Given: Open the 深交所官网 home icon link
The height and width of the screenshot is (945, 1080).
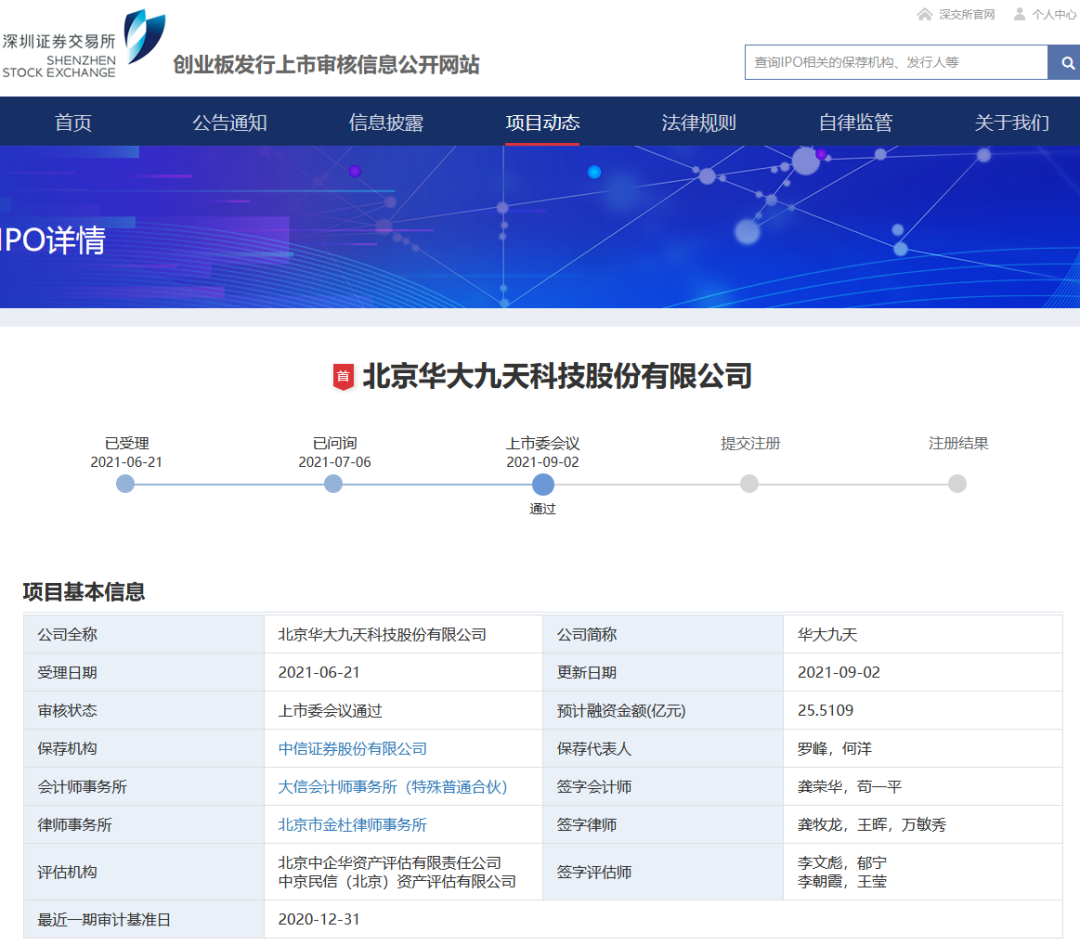Looking at the screenshot, I should pos(956,14).
